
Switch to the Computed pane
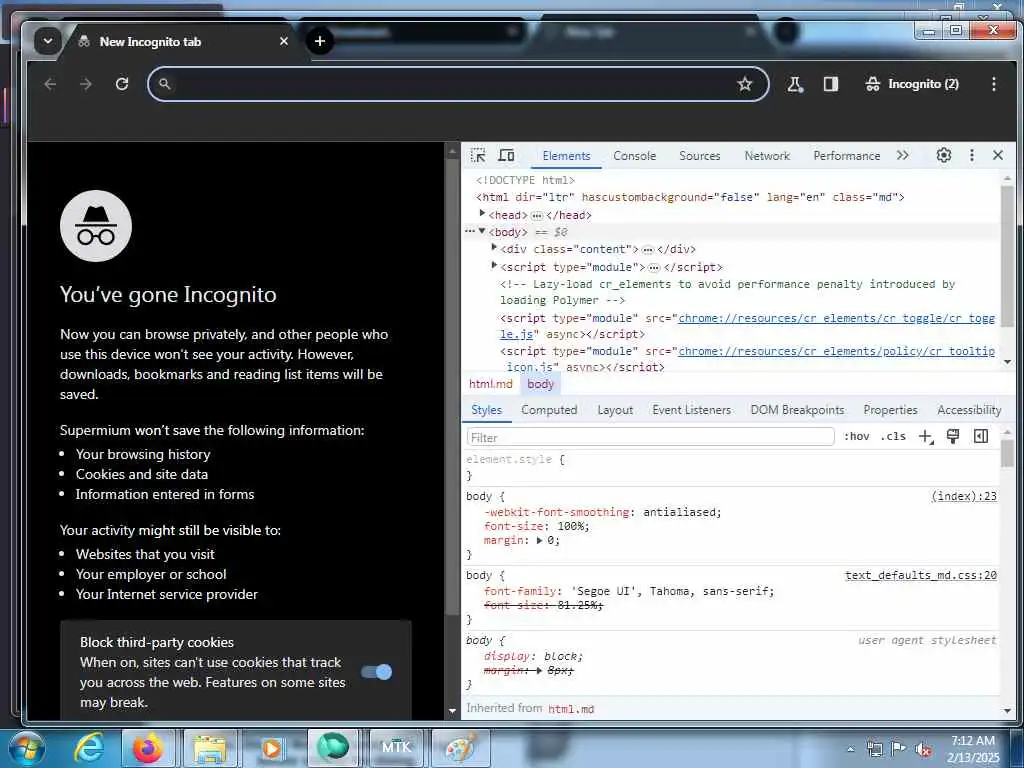pyautogui.click(x=549, y=410)
